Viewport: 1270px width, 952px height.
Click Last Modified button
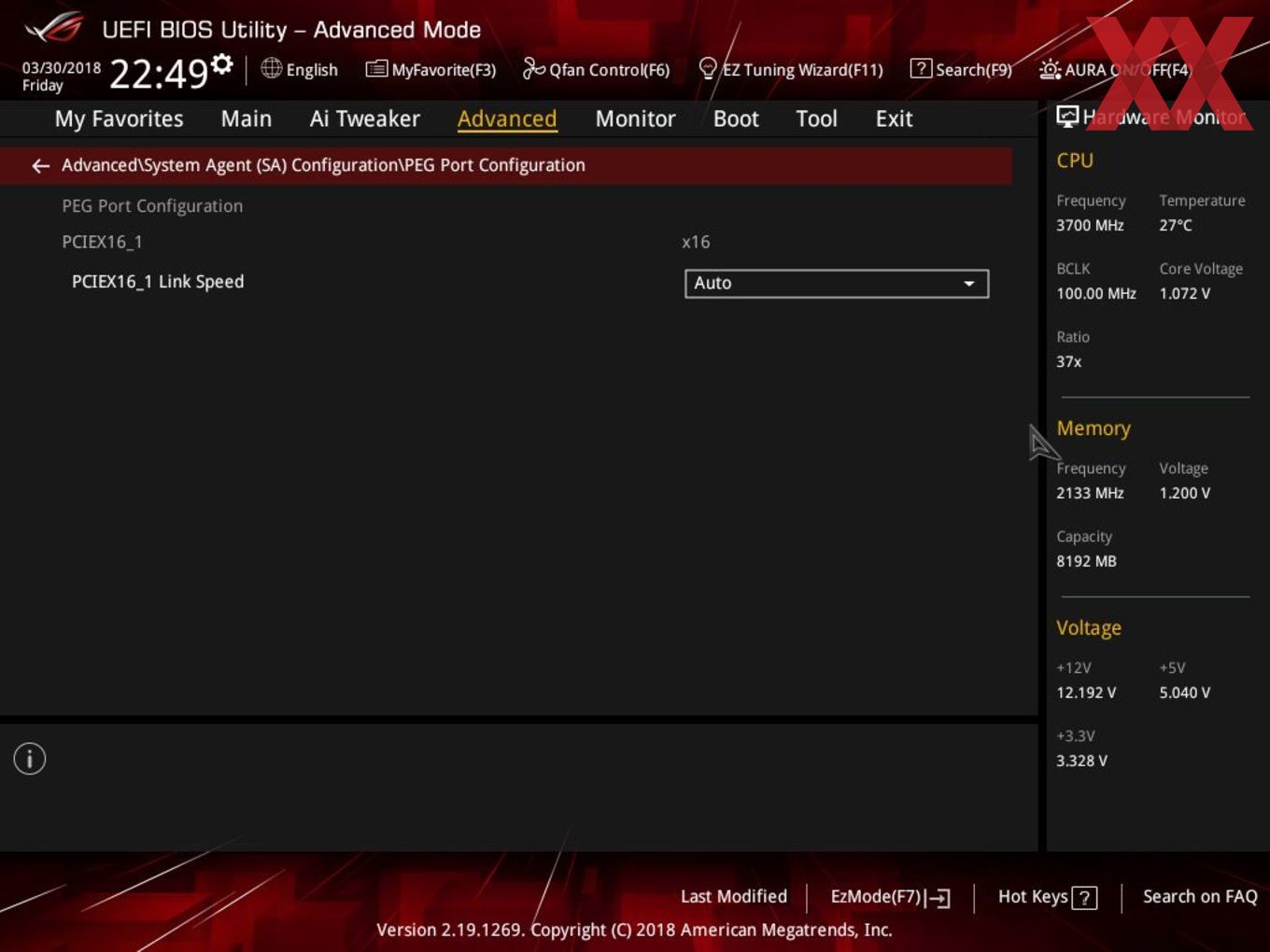pos(734,897)
